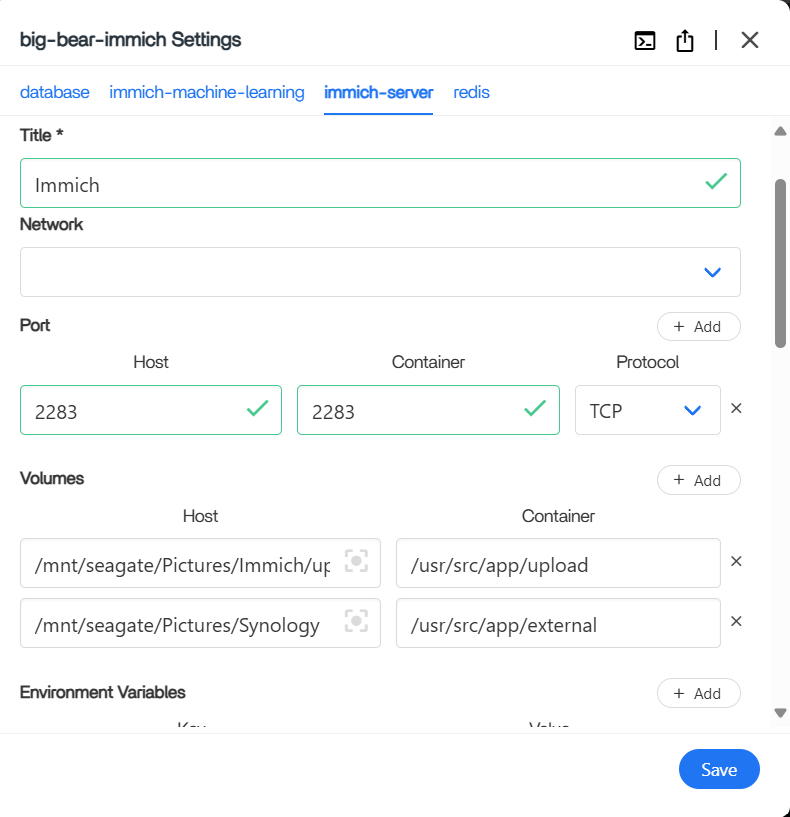This screenshot has height=817, width=790.
Task: Click the scrollbar up arrow
Action: (x=780, y=131)
